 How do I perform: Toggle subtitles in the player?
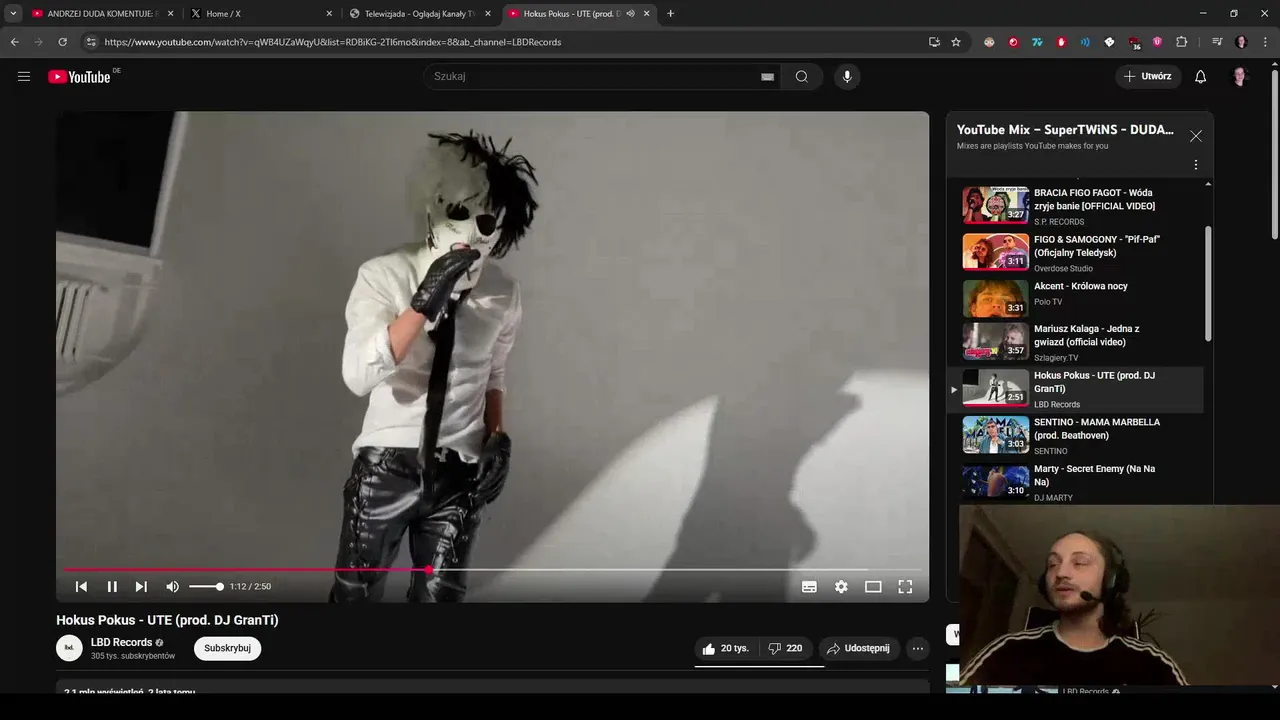point(809,587)
